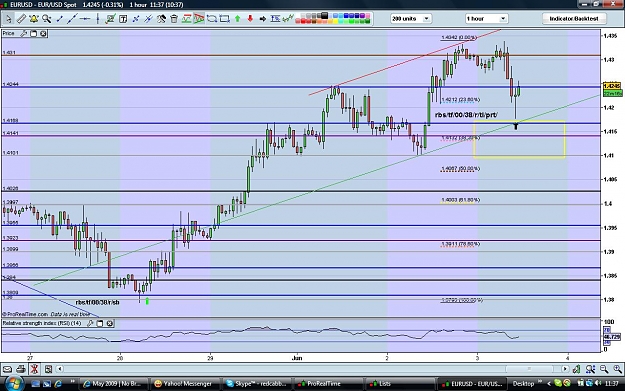Viewport: 625px width, 391px height.
Task: Switch to Skype taskbar item
Action: point(257,384)
